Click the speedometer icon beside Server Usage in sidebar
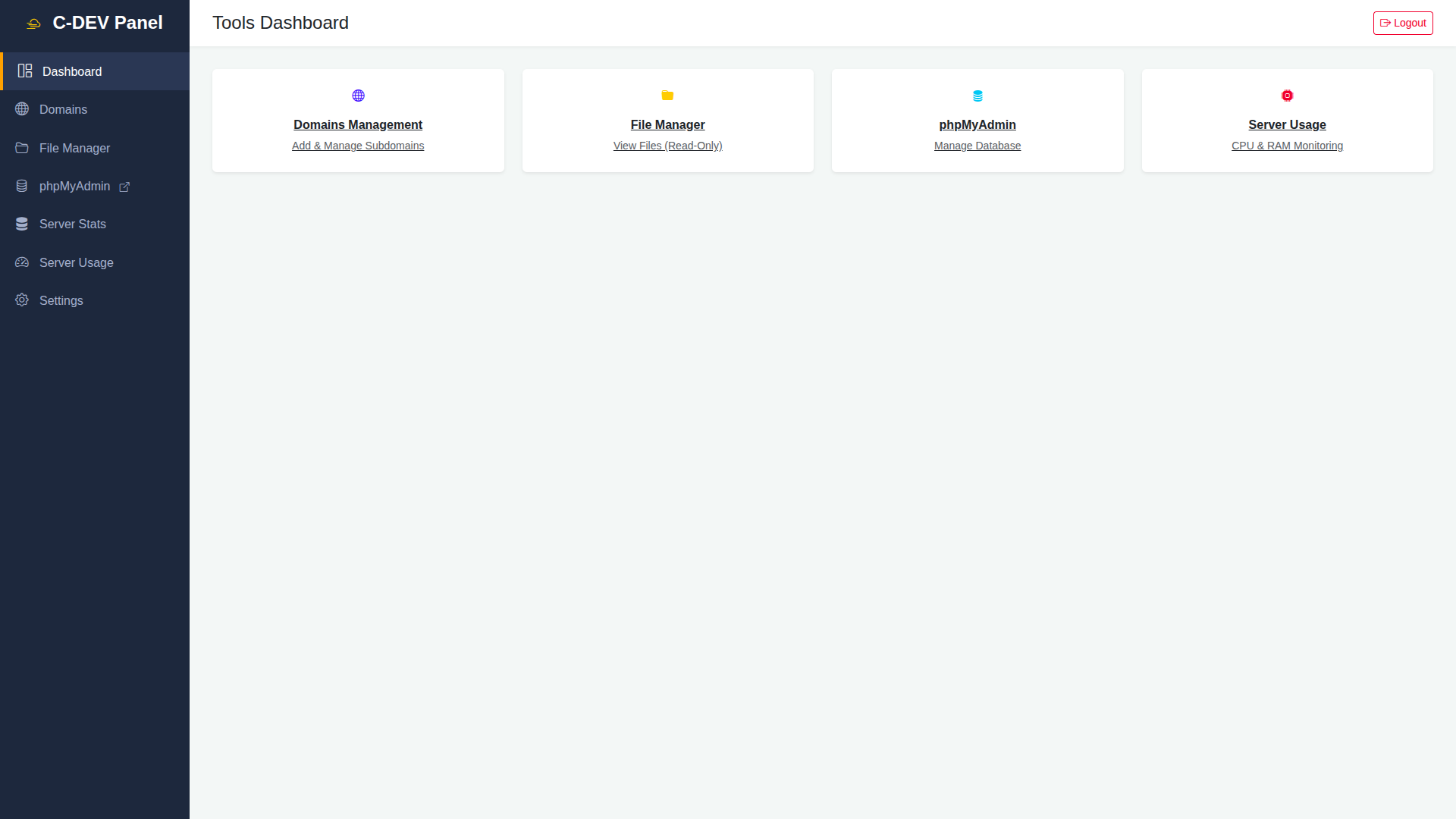Screen dimensions: 1456x819 click(22, 262)
